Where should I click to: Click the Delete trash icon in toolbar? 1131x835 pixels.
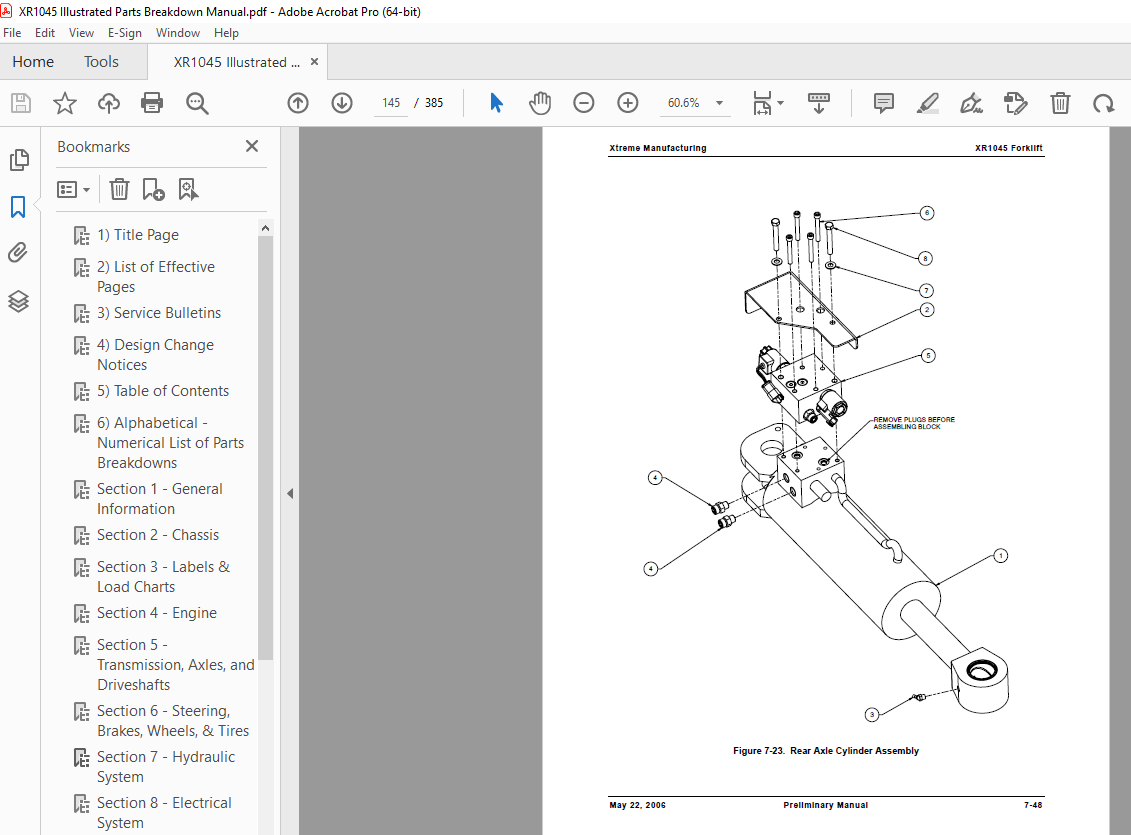[x=1060, y=103]
